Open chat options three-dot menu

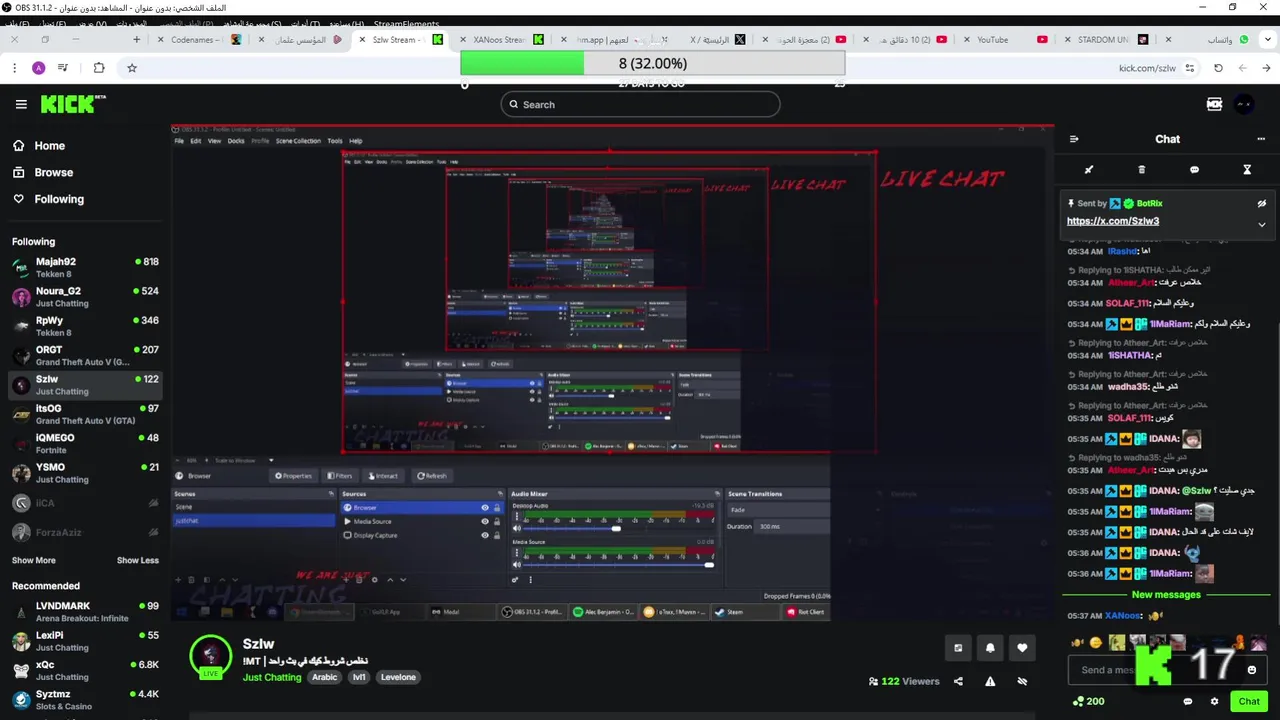coord(1261,139)
